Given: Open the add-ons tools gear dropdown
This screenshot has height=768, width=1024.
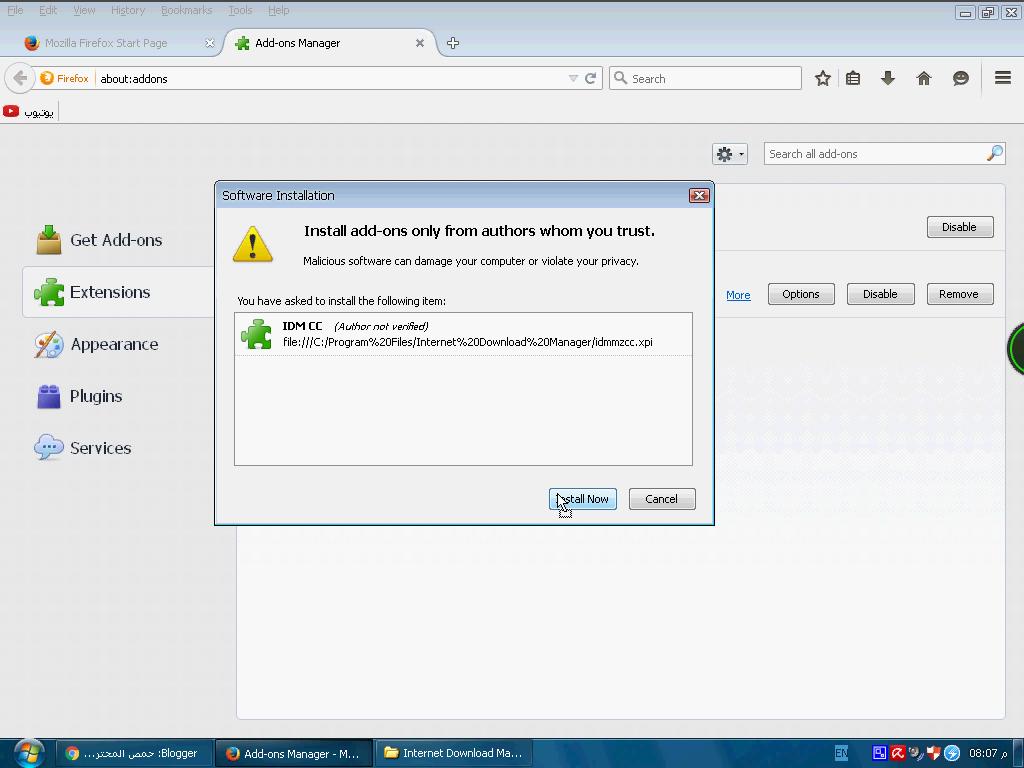Looking at the screenshot, I should 729,154.
